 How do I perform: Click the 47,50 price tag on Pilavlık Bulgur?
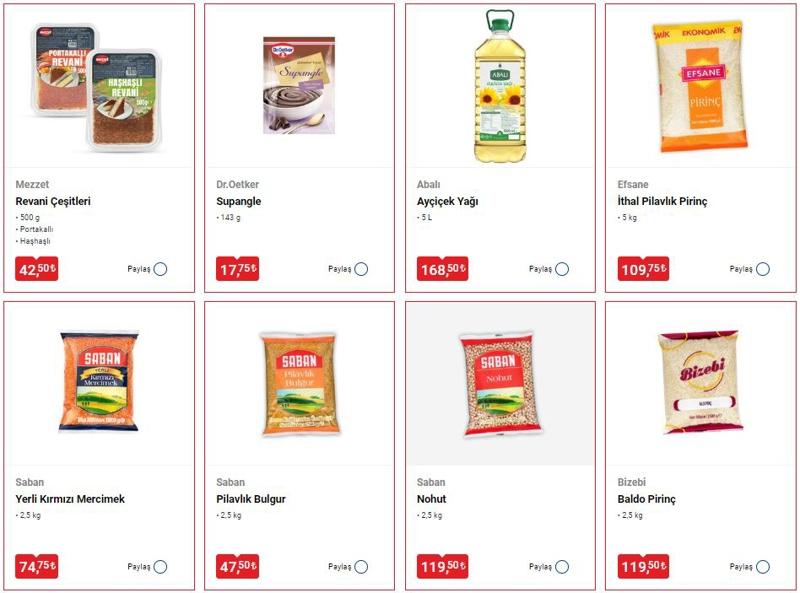pos(237,566)
